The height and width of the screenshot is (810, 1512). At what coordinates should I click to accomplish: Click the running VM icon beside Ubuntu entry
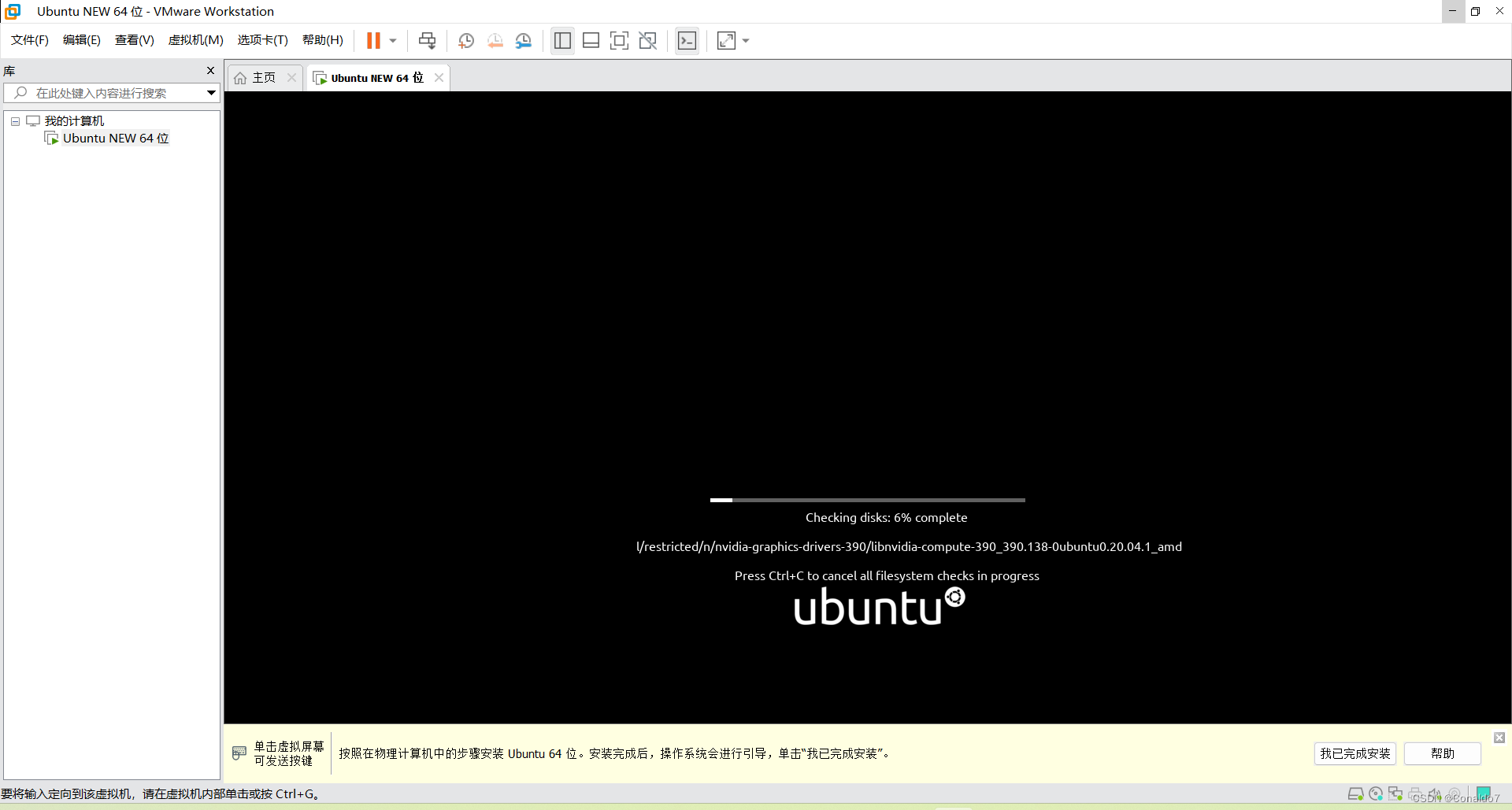pyautogui.click(x=52, y=139)
